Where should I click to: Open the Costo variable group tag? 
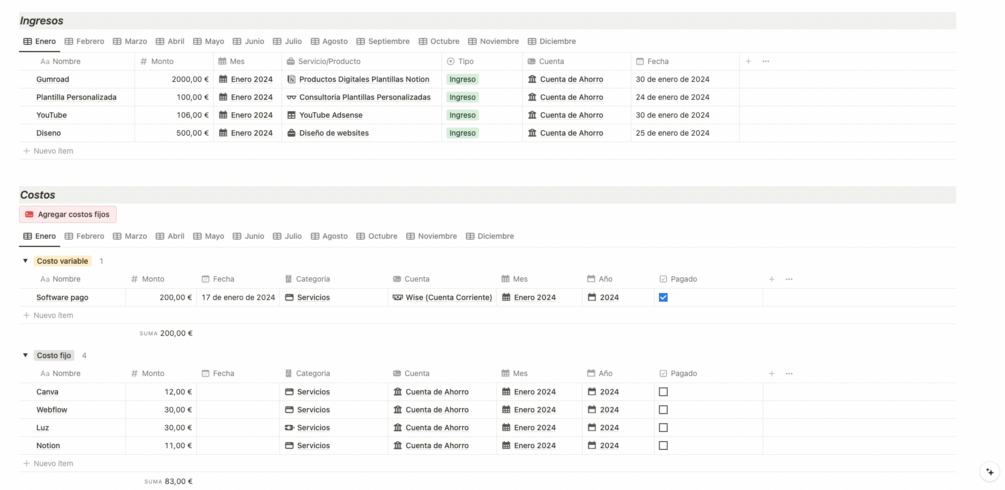pos(63,261)
